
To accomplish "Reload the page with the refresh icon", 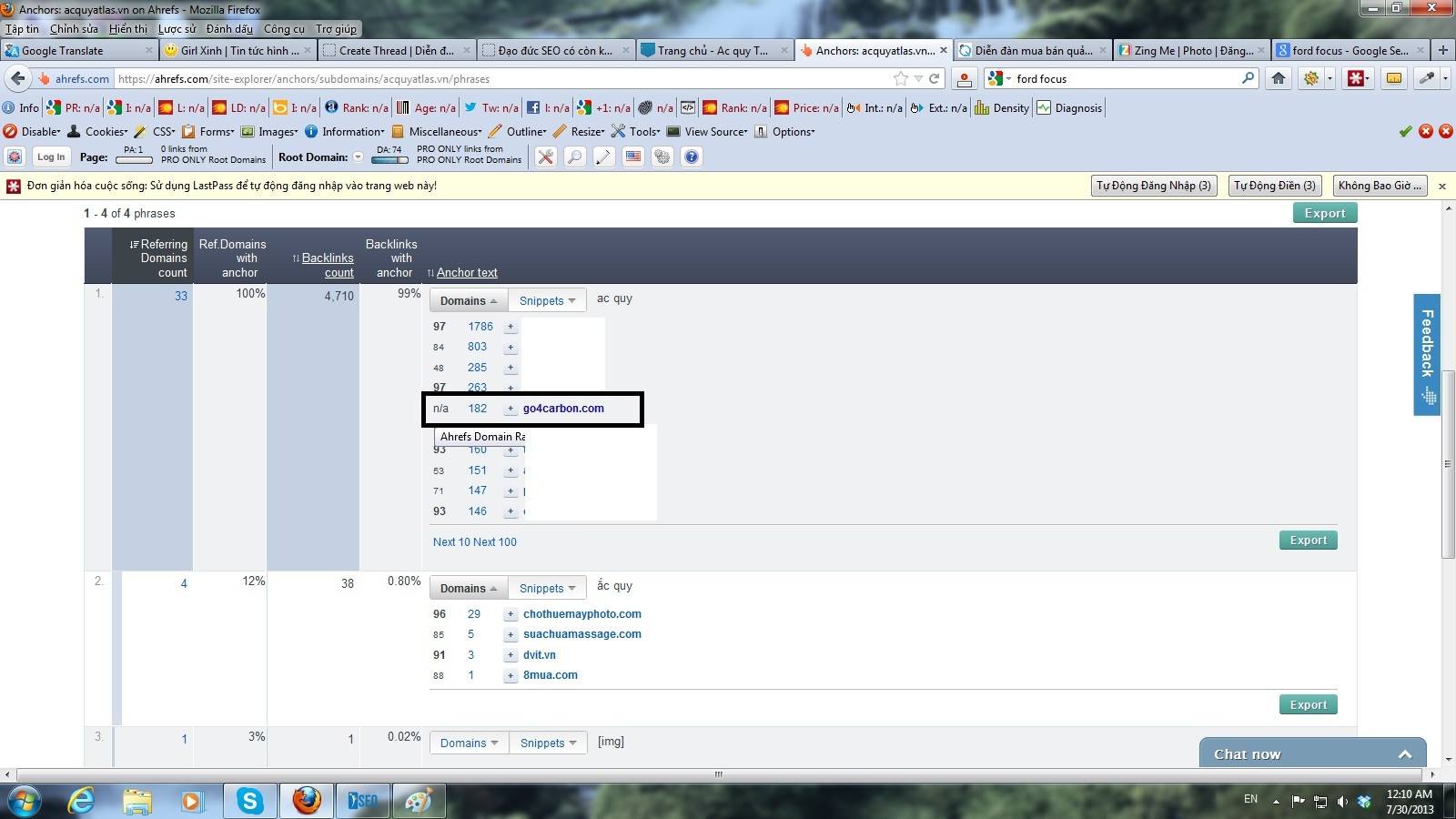I will (934, 78).
